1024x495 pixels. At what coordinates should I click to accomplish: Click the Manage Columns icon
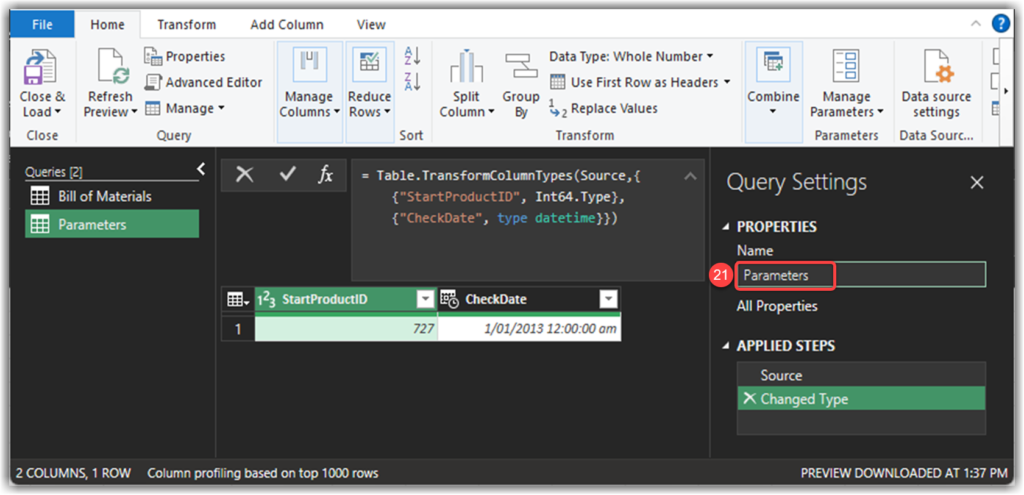click(309, 63)
